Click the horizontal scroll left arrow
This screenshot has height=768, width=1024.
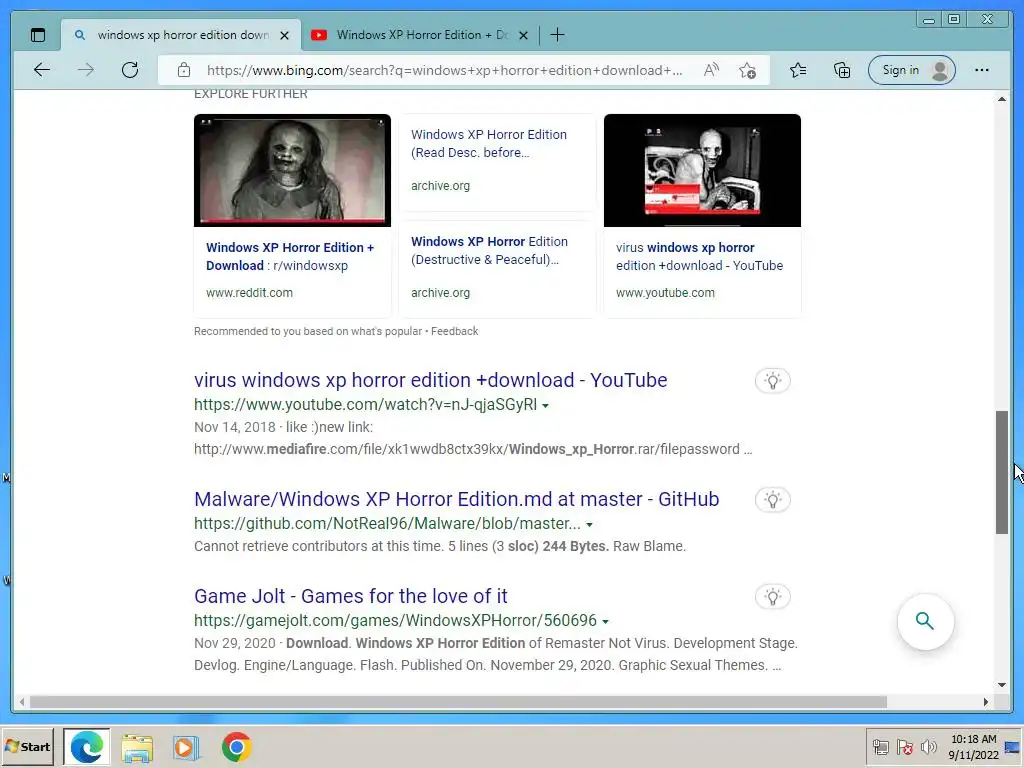pyautogui.click(x=22, y=702)
